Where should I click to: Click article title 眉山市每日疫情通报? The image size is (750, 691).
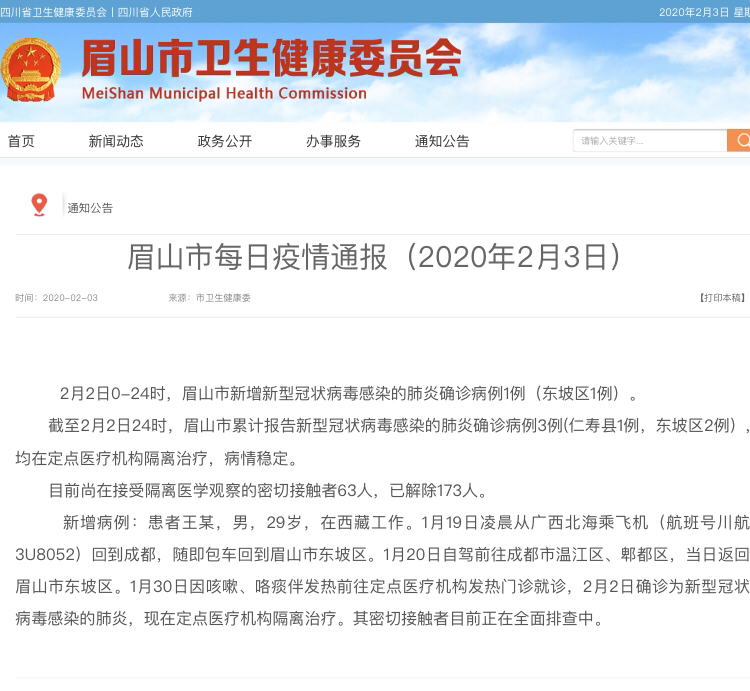pyautogui.click(x=375, y=257)
